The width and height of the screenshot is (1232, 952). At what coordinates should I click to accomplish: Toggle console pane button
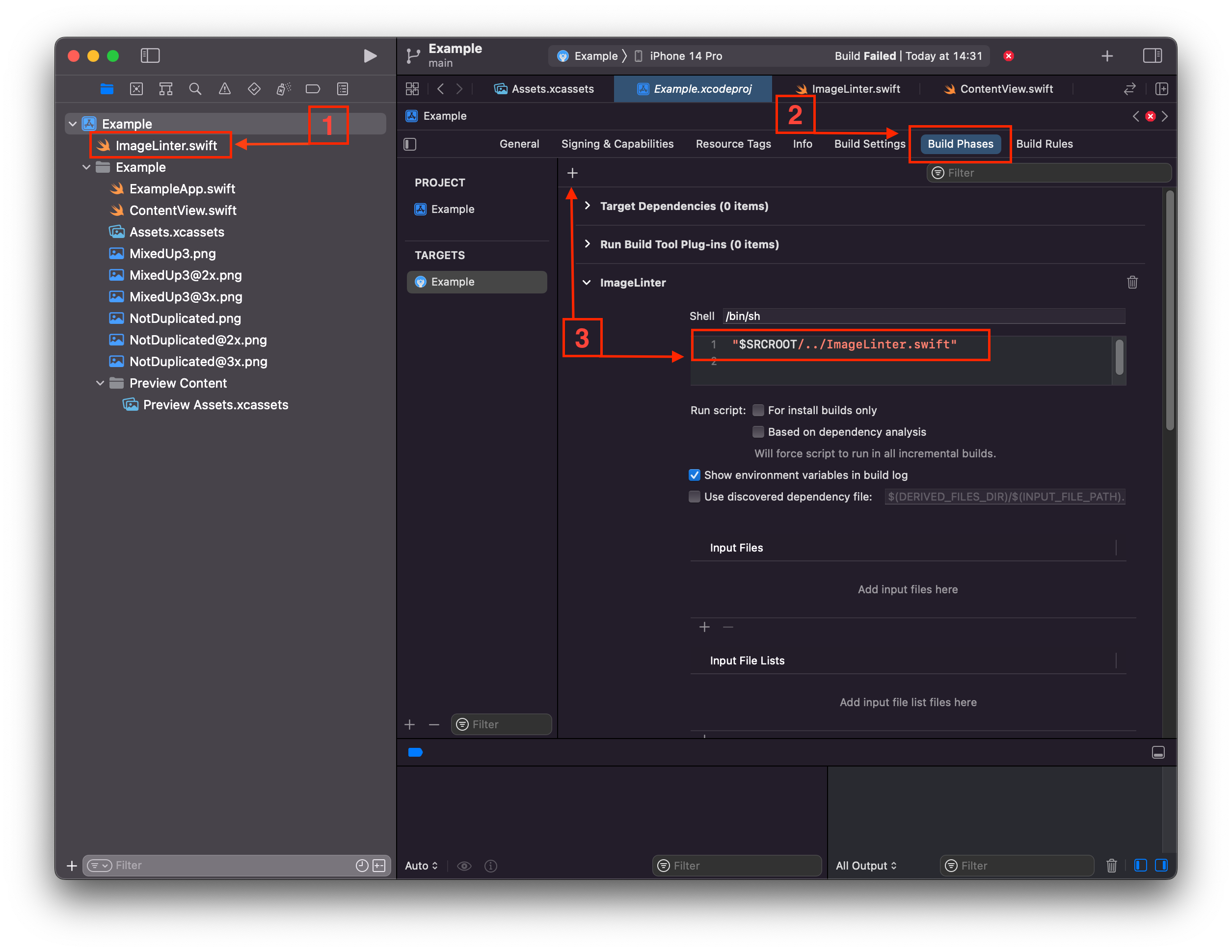point(1161,865)
